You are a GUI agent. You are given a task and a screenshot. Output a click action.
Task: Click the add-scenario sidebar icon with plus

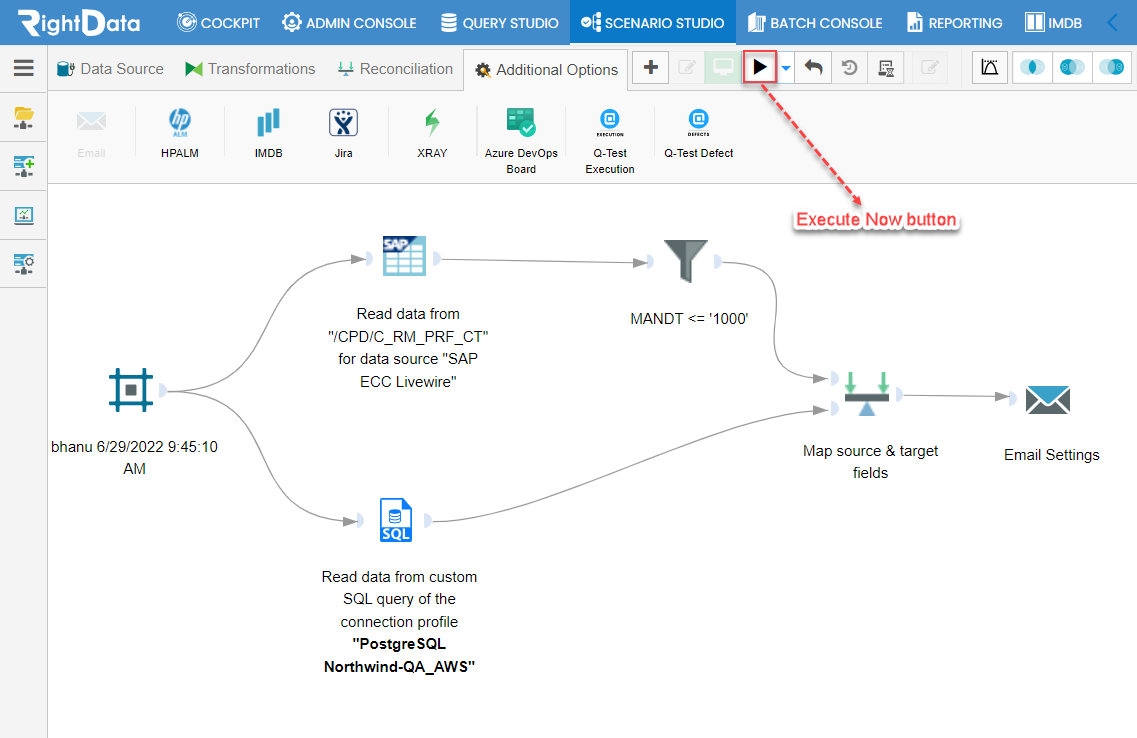click(24, 166)
